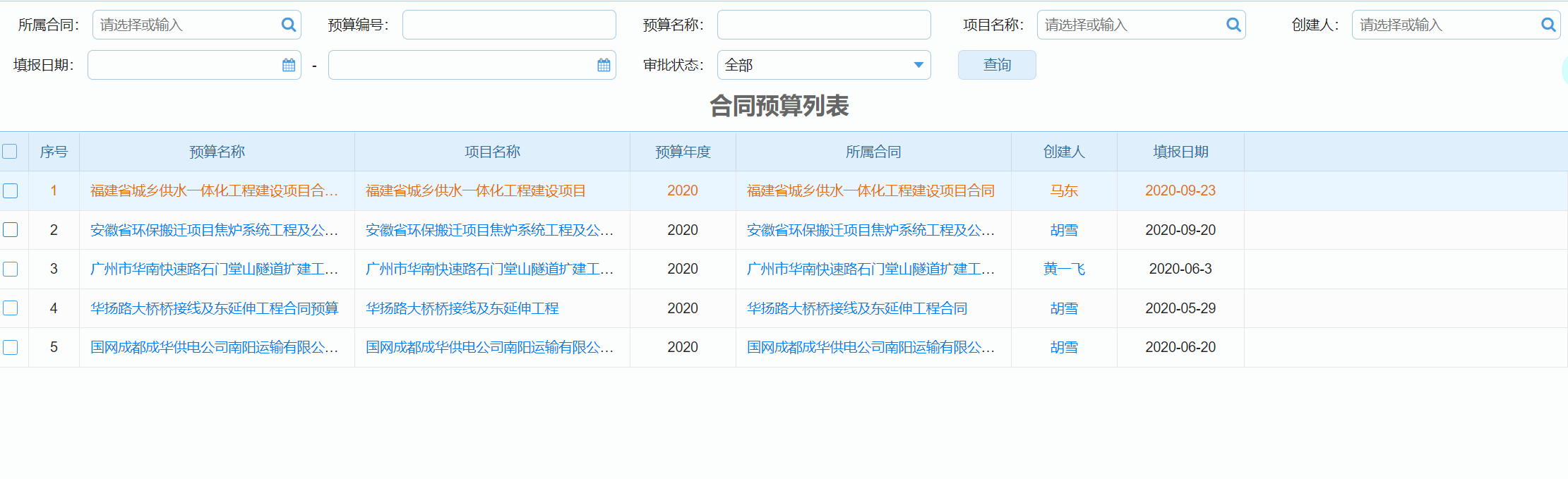
Task: Click the search icon in 所属合同 field
Action: [x=288, y=25]
